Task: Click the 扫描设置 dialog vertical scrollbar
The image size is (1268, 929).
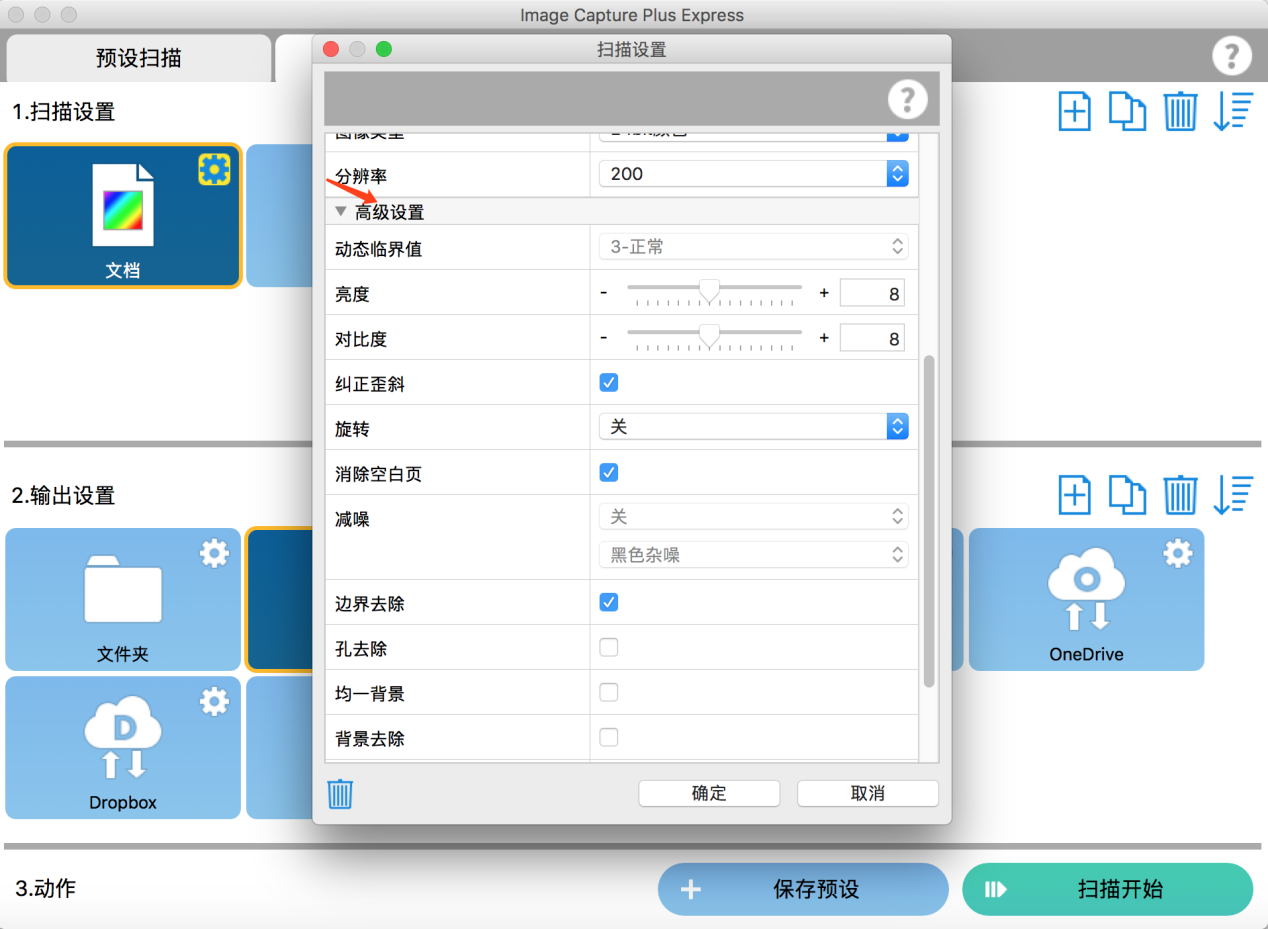Action: pyautogui.click(x=929, y=520)
